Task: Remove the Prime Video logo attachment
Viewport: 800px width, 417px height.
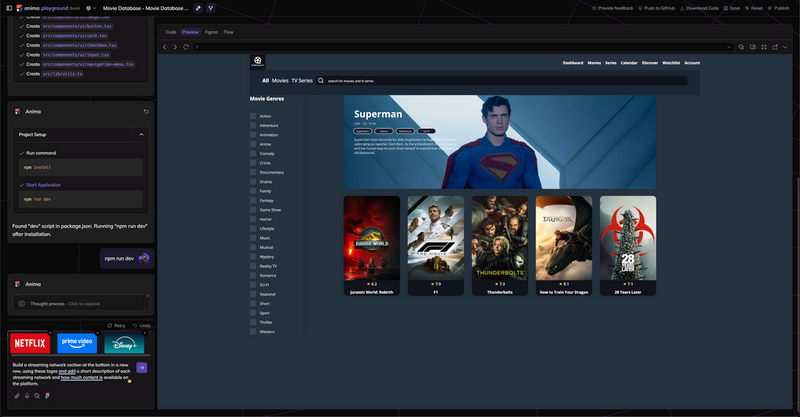Action: 97,333
